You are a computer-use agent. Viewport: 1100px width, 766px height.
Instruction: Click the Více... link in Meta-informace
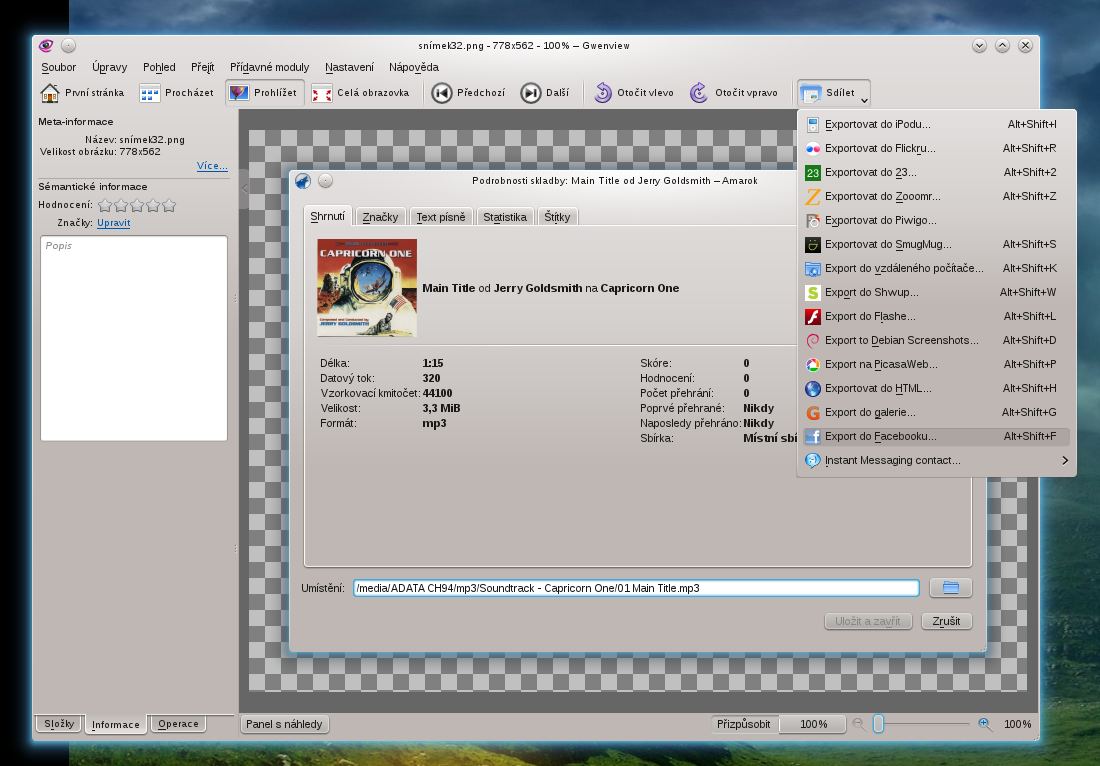click(212, 166)
